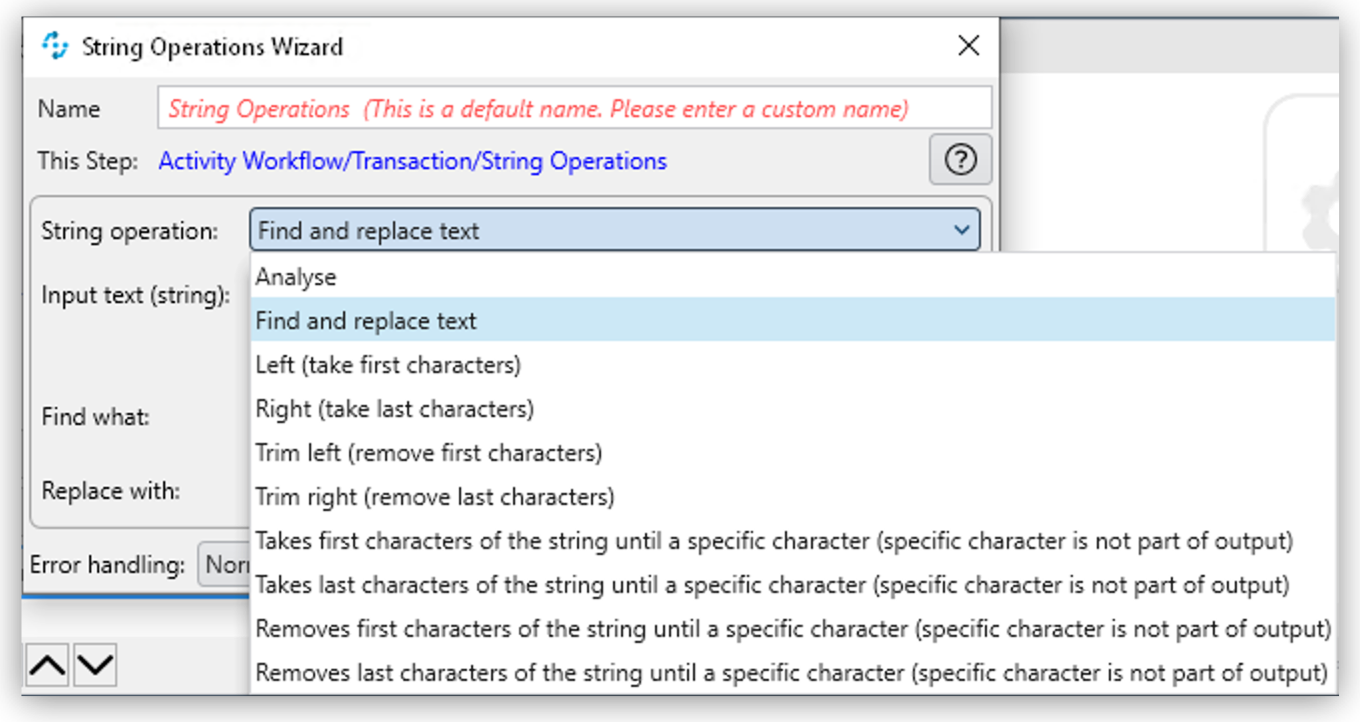This screenshot has width=1360, height=722.
Task: Open help with the question mark button
Action: coord(960,160)
